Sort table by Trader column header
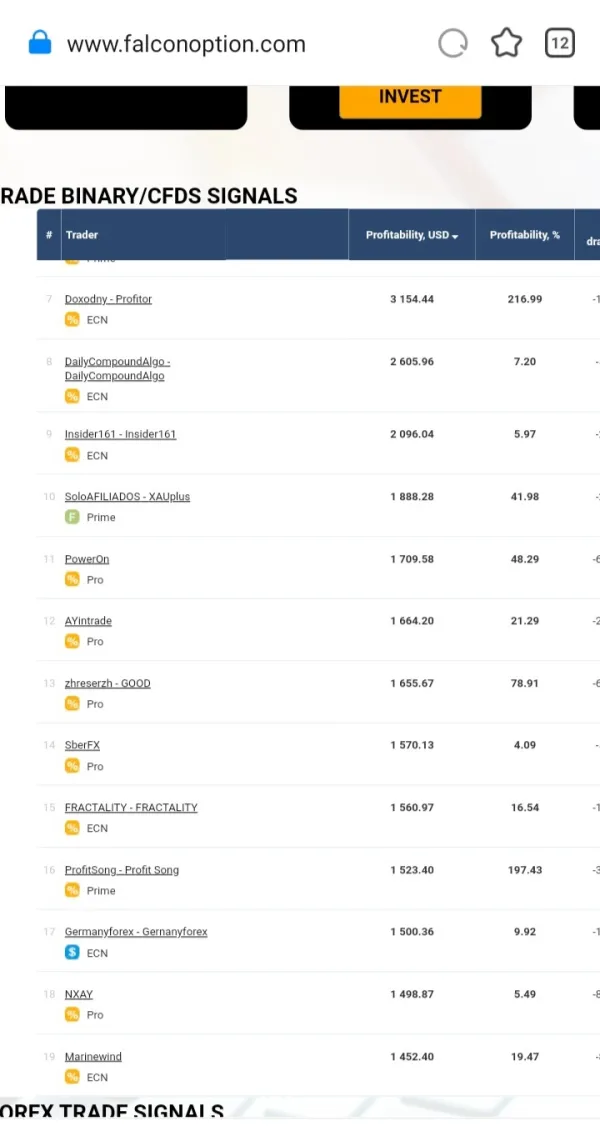The image size is (600, 1131). coord(82,235)
